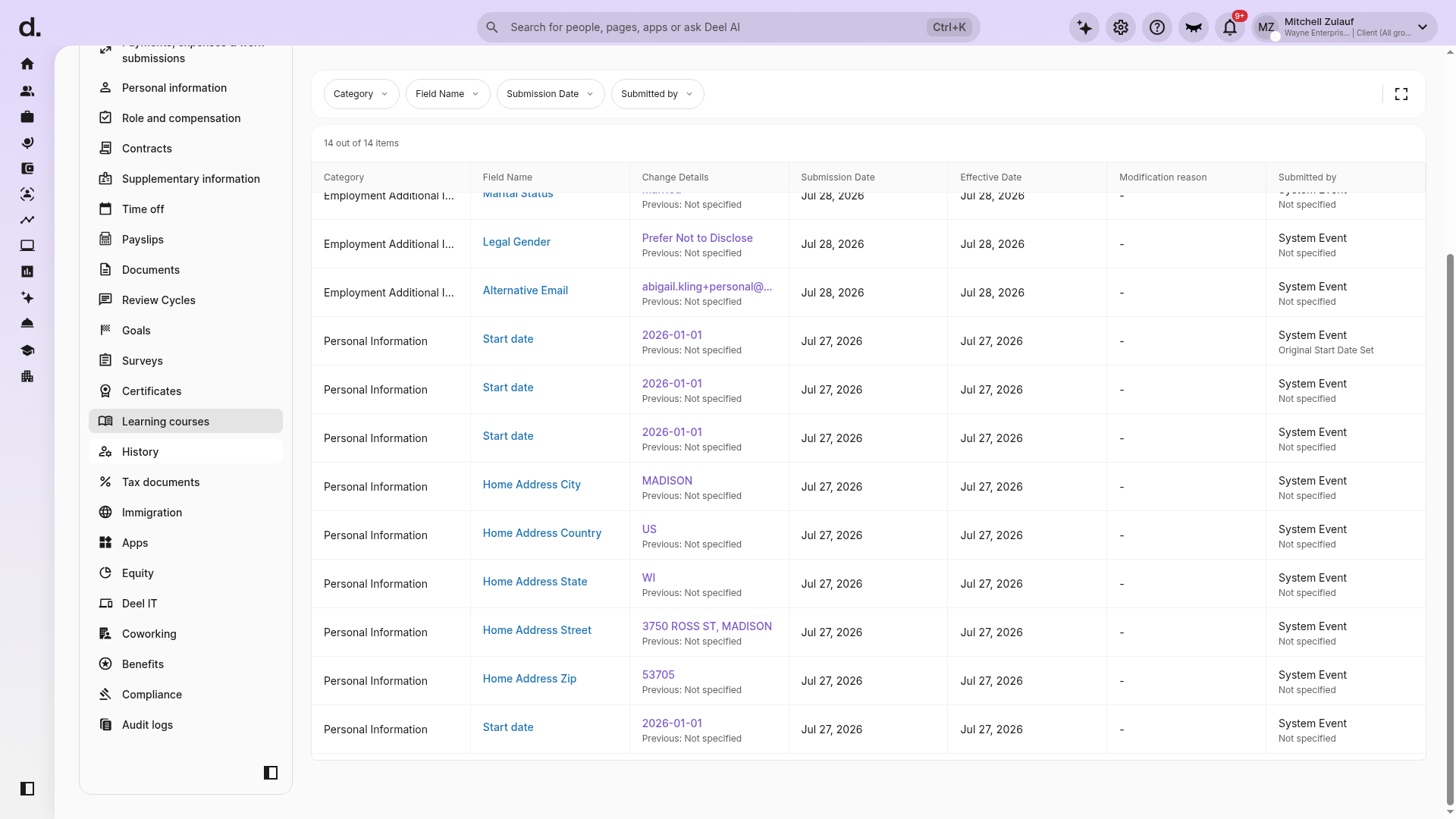
Task: Open the Home Address Zip link
Action: tap(529, 679)
